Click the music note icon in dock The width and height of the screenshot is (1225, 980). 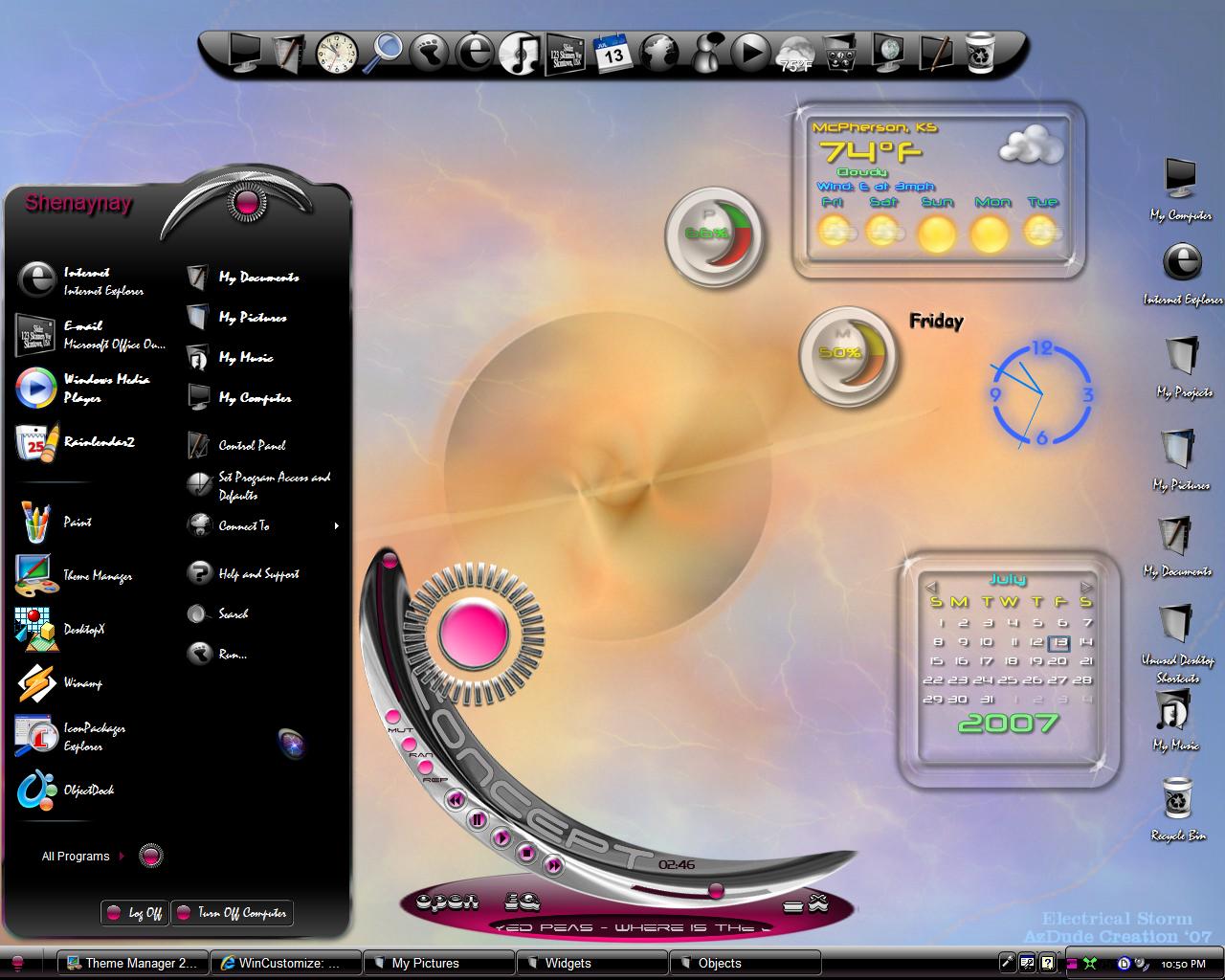520,54
